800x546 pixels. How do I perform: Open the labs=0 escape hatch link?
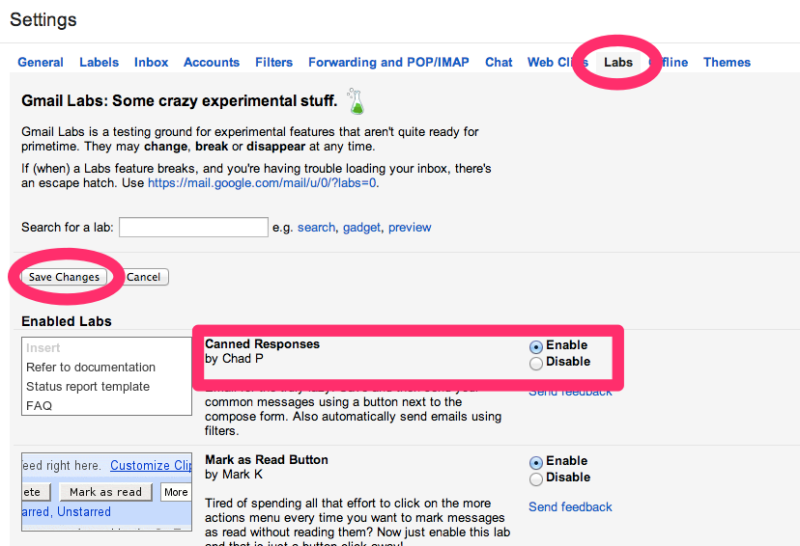(262, 183)
